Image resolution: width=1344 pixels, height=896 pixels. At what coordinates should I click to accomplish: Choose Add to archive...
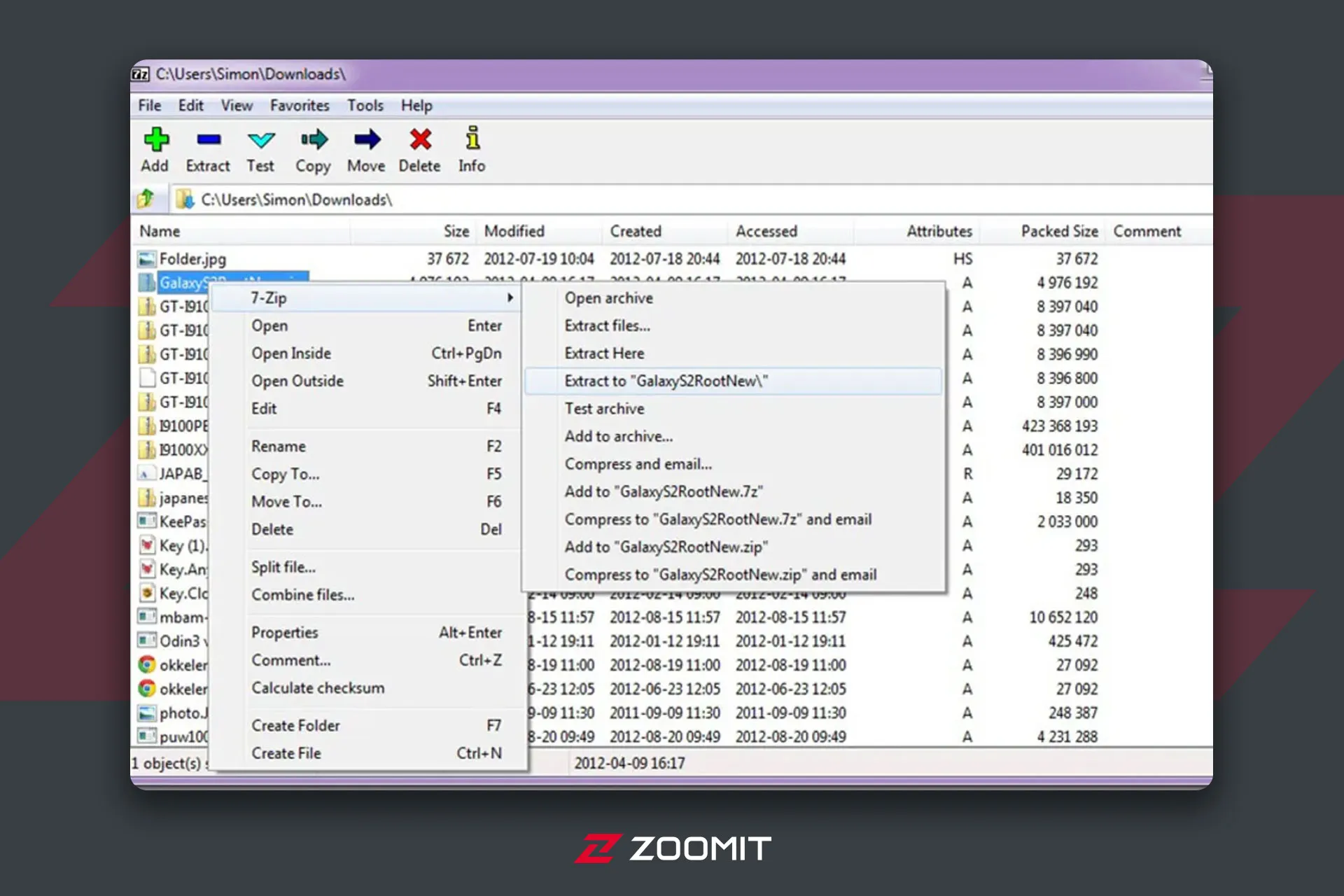(734, 436)
